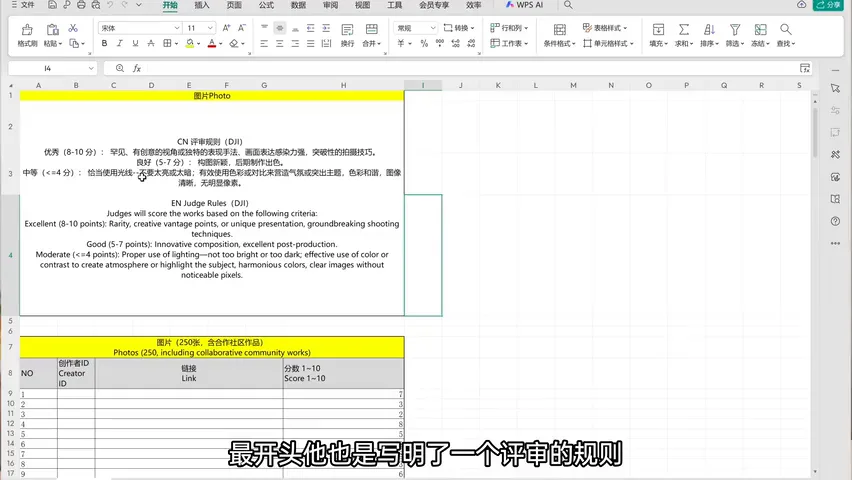Click the Cell Style (单元格样式) button
This screenshot has width=852, height=480.
coord(608,43)
